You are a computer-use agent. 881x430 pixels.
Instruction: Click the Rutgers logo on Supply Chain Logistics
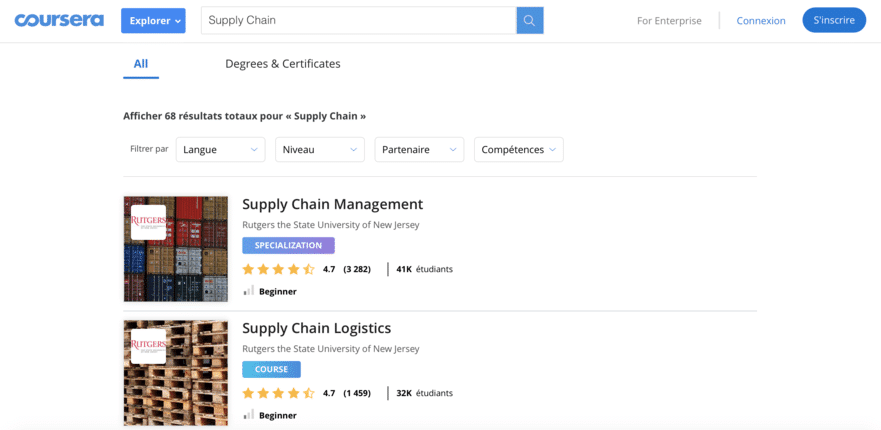(x=148, y=346)
